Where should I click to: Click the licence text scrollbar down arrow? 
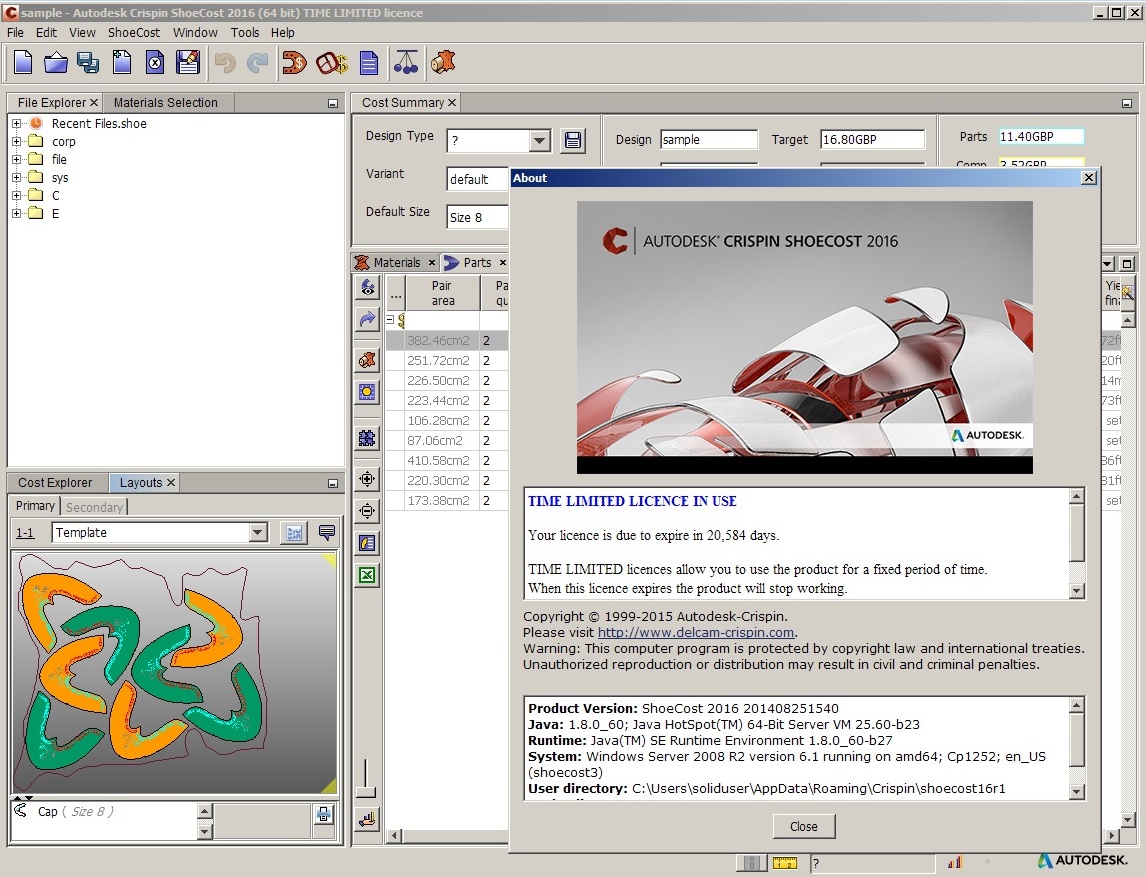tap(1077, 591)
